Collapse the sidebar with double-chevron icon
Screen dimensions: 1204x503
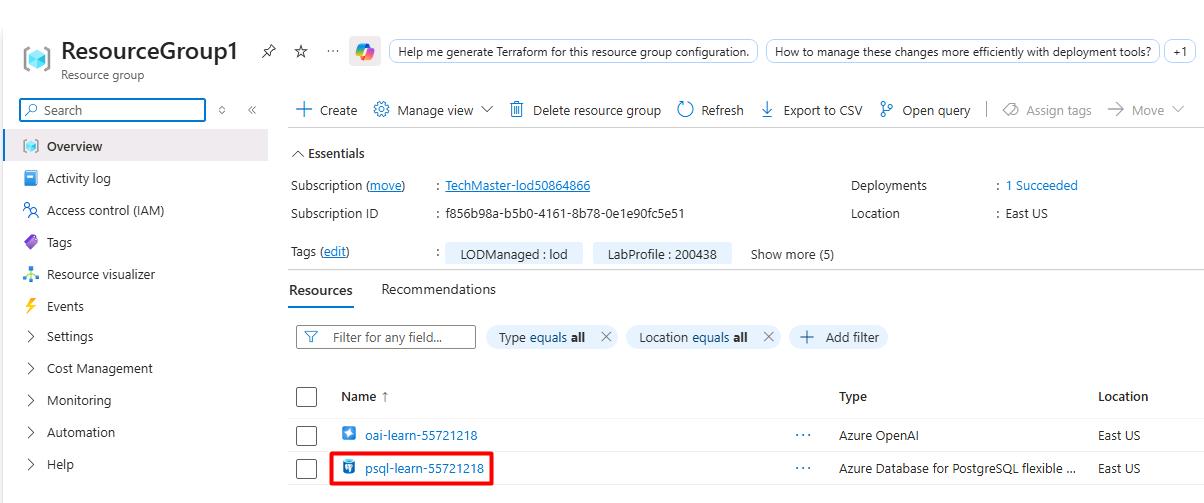coord(252,110)
